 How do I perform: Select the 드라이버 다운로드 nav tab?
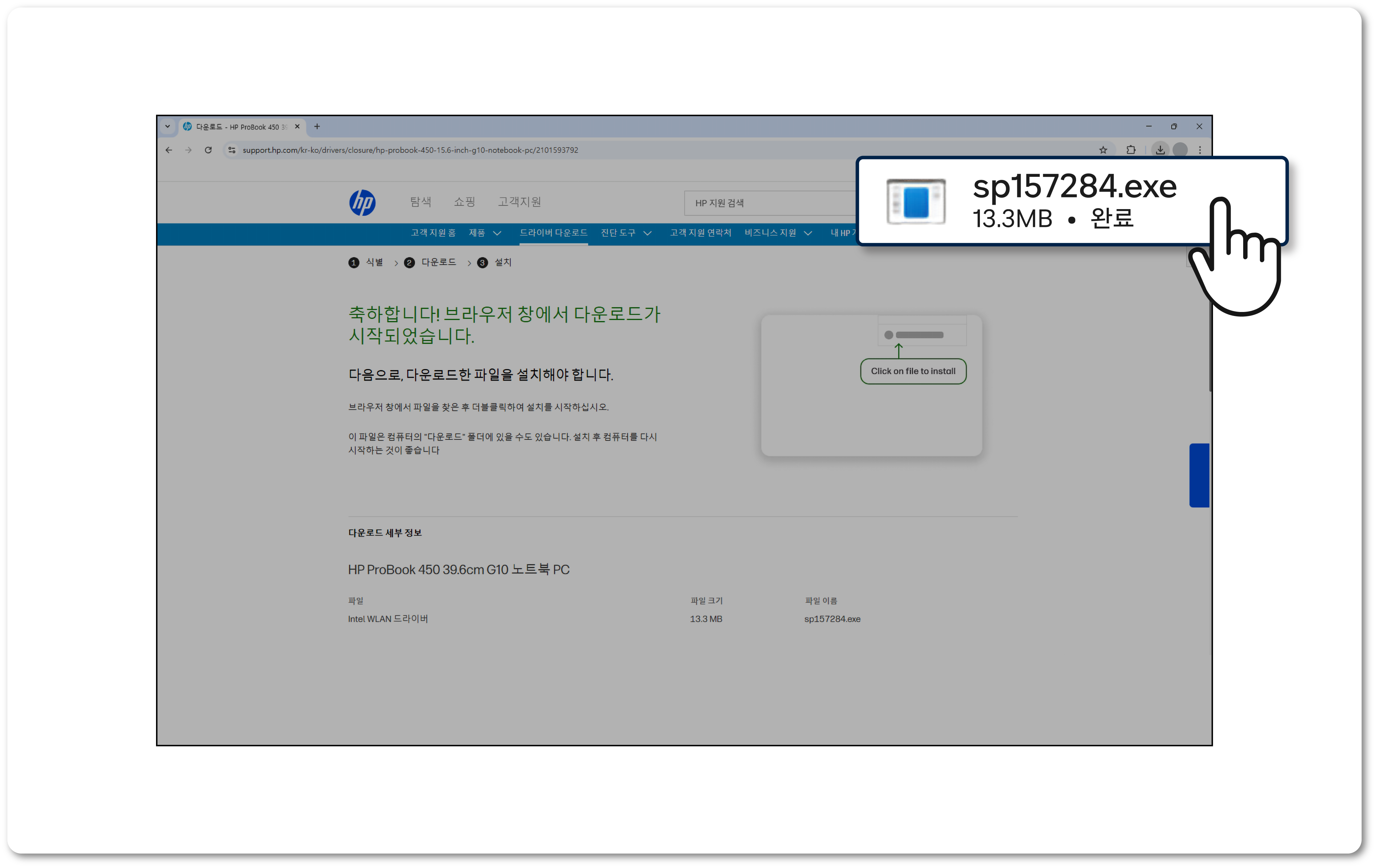[x=553, y=233]
